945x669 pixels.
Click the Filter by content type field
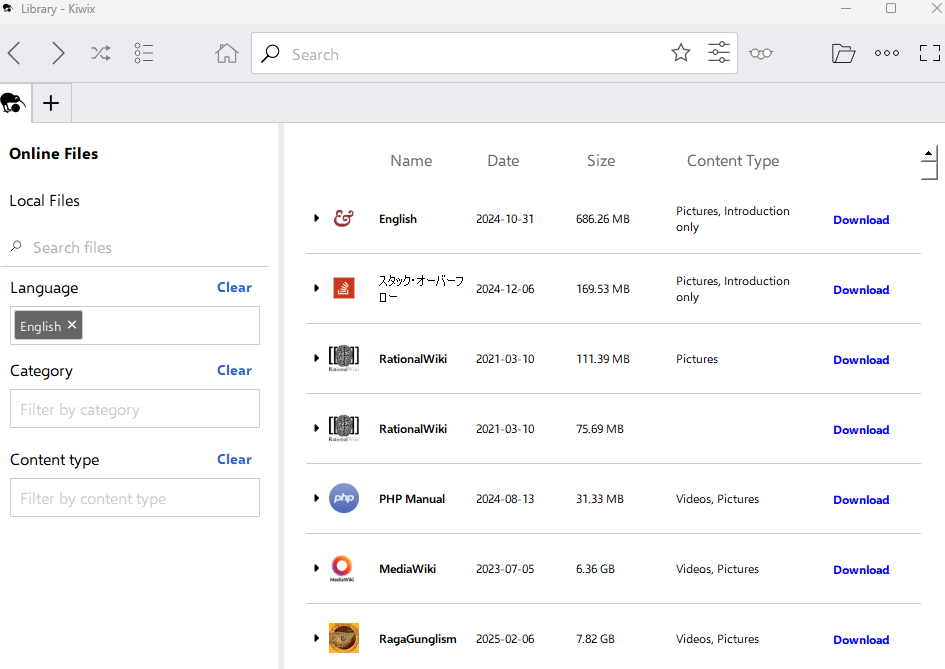(135, 498)
